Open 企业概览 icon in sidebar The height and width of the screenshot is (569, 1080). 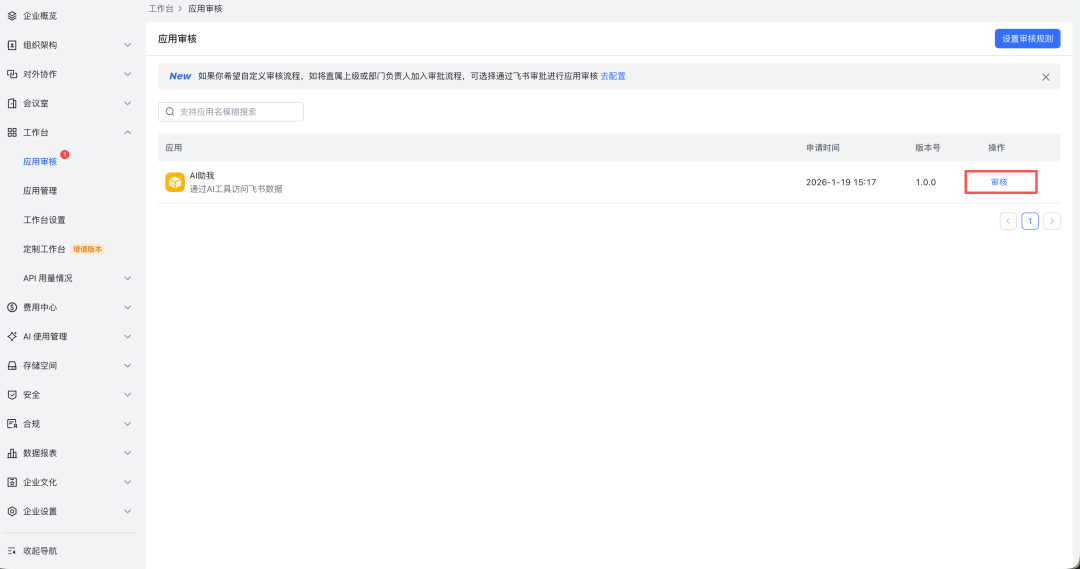click(x=12, y=15)
